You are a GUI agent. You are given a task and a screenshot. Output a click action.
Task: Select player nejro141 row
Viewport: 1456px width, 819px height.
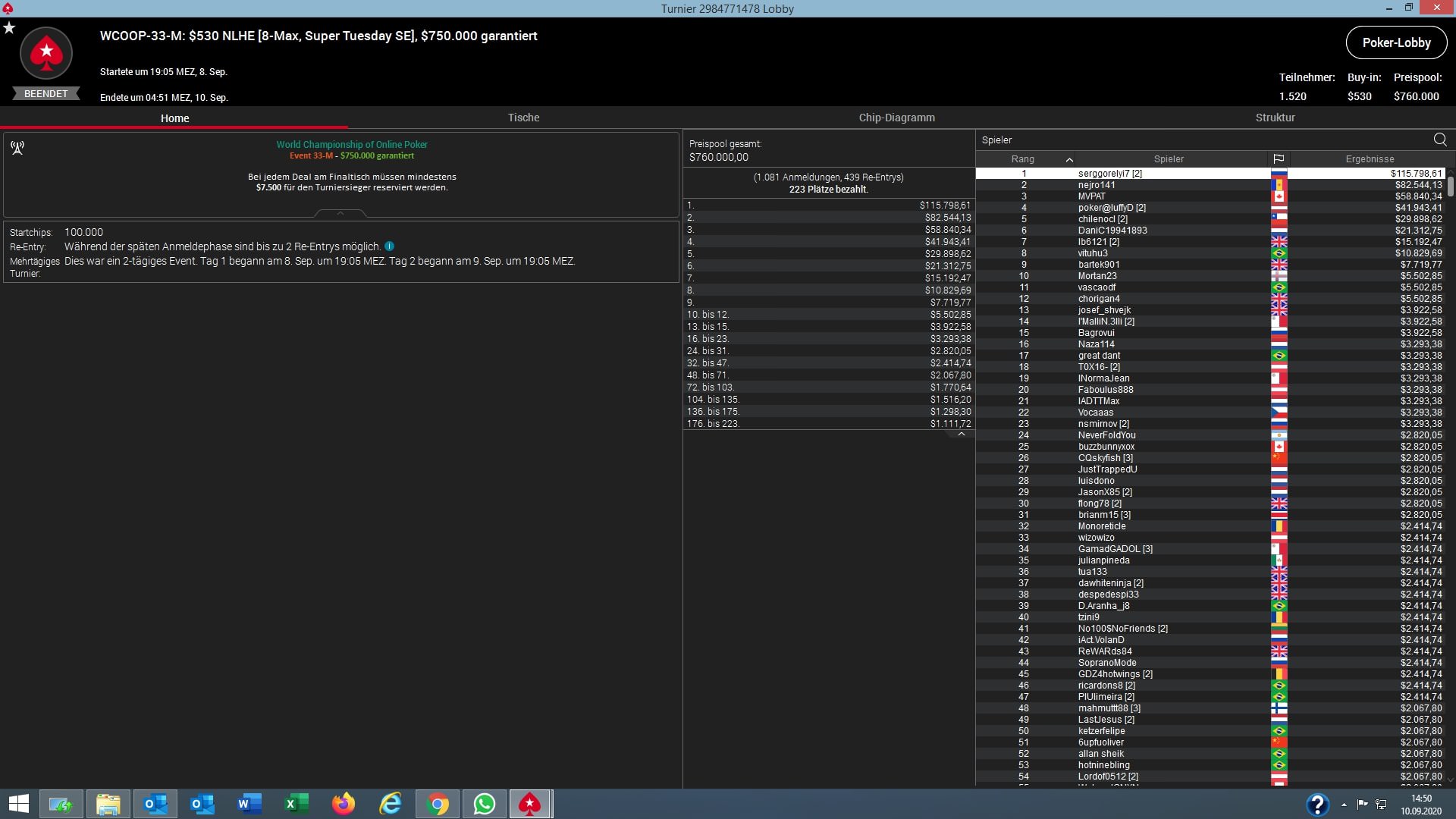tap(1097, 185)
